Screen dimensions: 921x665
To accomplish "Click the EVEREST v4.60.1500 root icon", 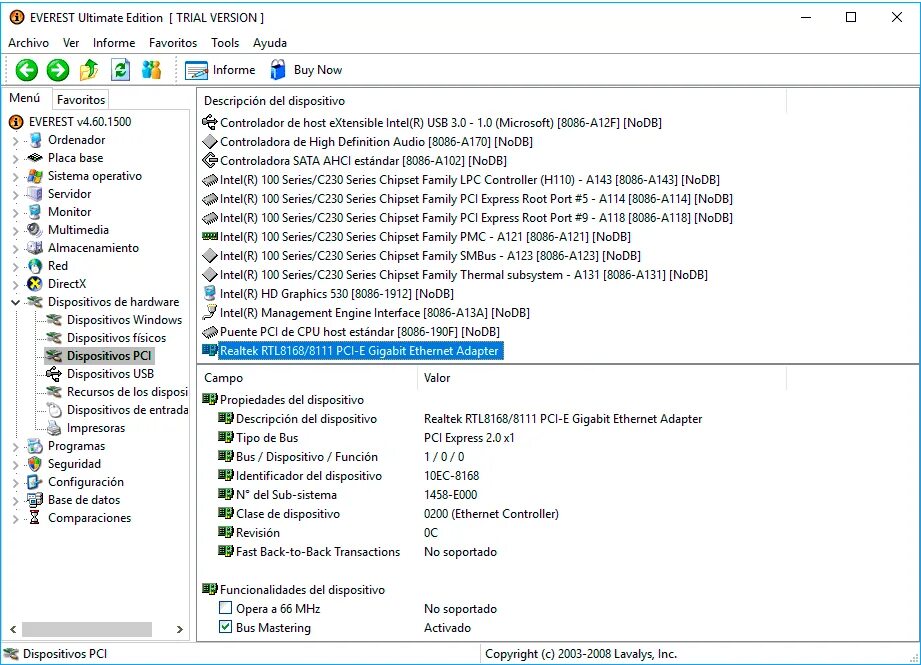I will (x=16, y=122).
